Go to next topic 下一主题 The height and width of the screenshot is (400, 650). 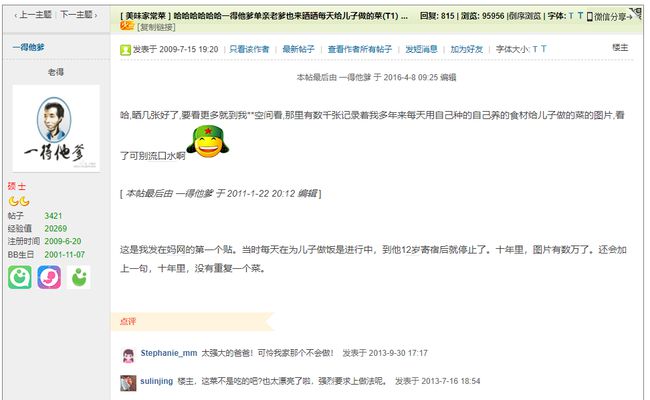(78, 15)
